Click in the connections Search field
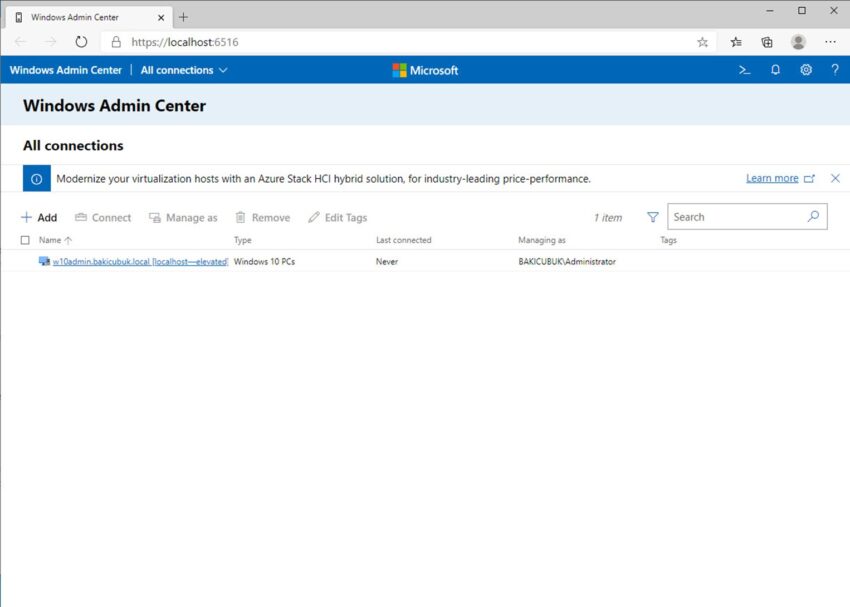This screenshot has width=850, height=607. click(735, 217)
